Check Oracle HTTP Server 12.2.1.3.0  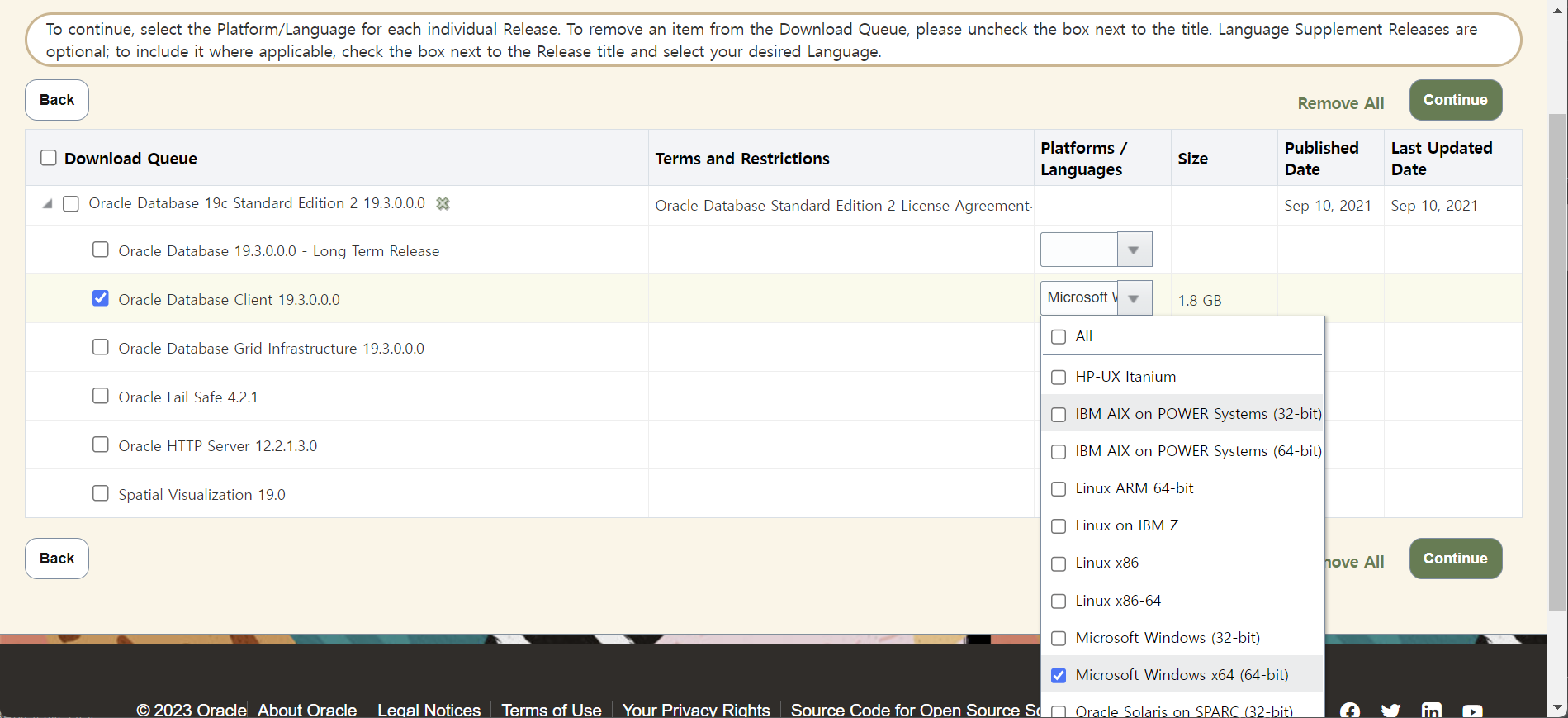101,445
